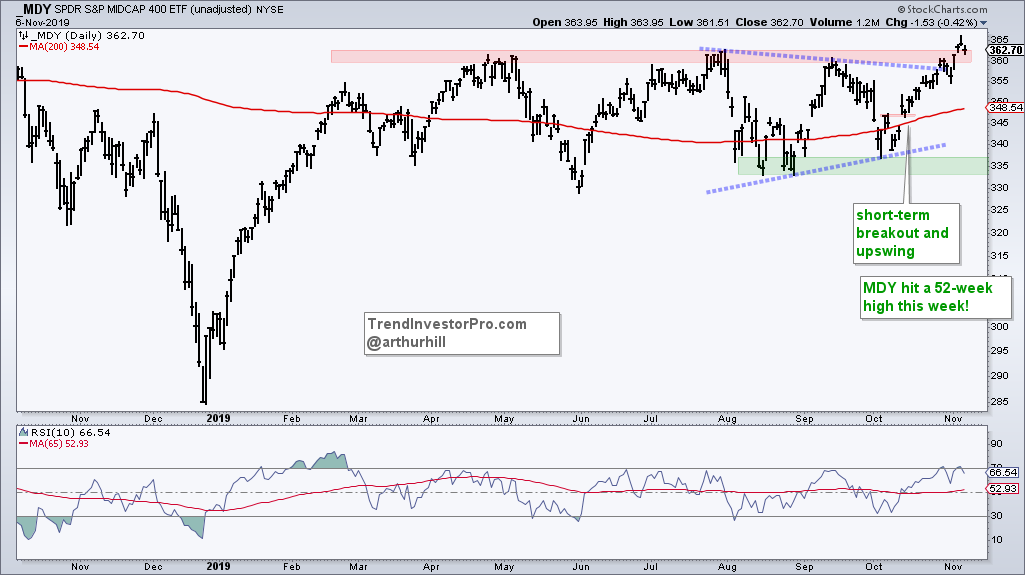The image size is (1025, 575).
Task: Click the 320 price axis value
Action: click(x=998, y=232)
